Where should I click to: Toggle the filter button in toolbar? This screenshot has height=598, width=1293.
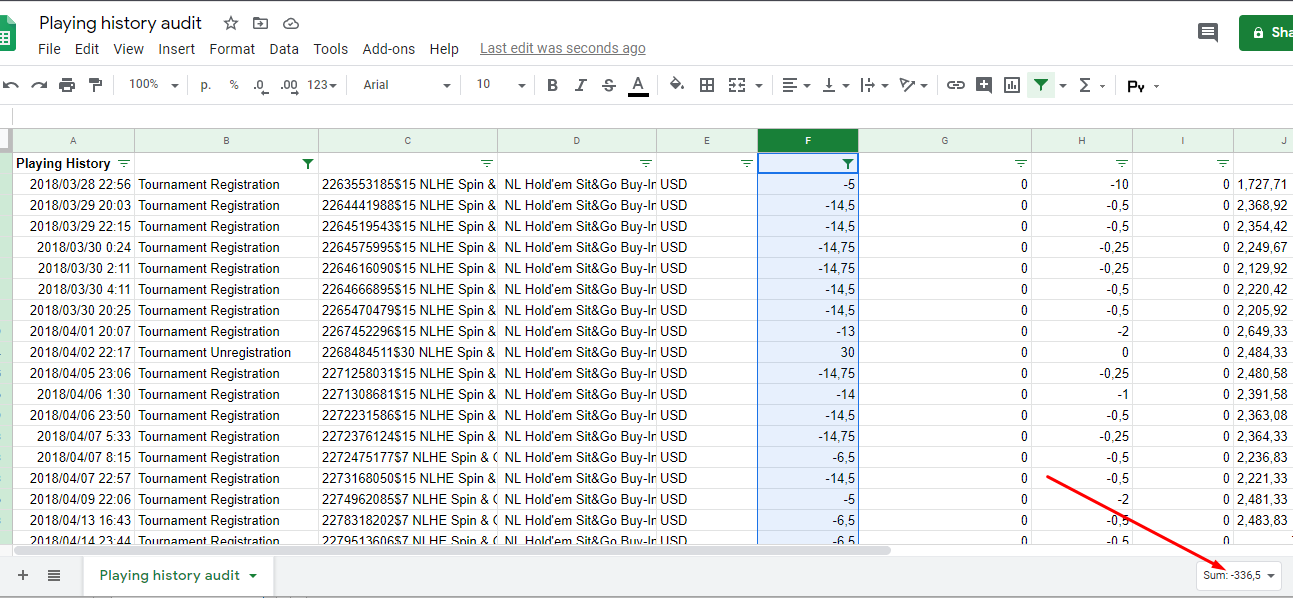coord(1041,85)
